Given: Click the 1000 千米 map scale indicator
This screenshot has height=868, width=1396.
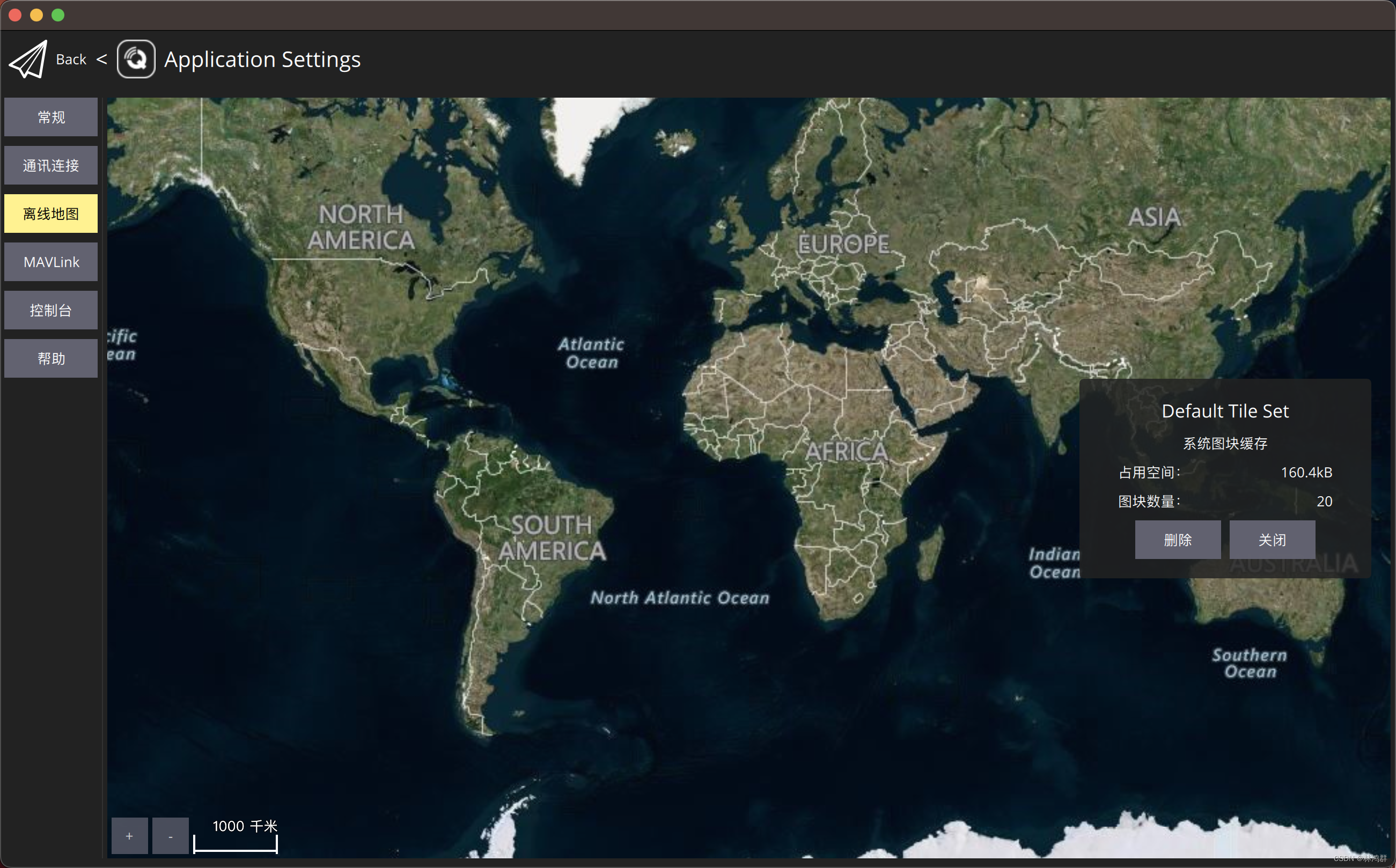Looking at the screenshot, I should [x=236, y=837].
